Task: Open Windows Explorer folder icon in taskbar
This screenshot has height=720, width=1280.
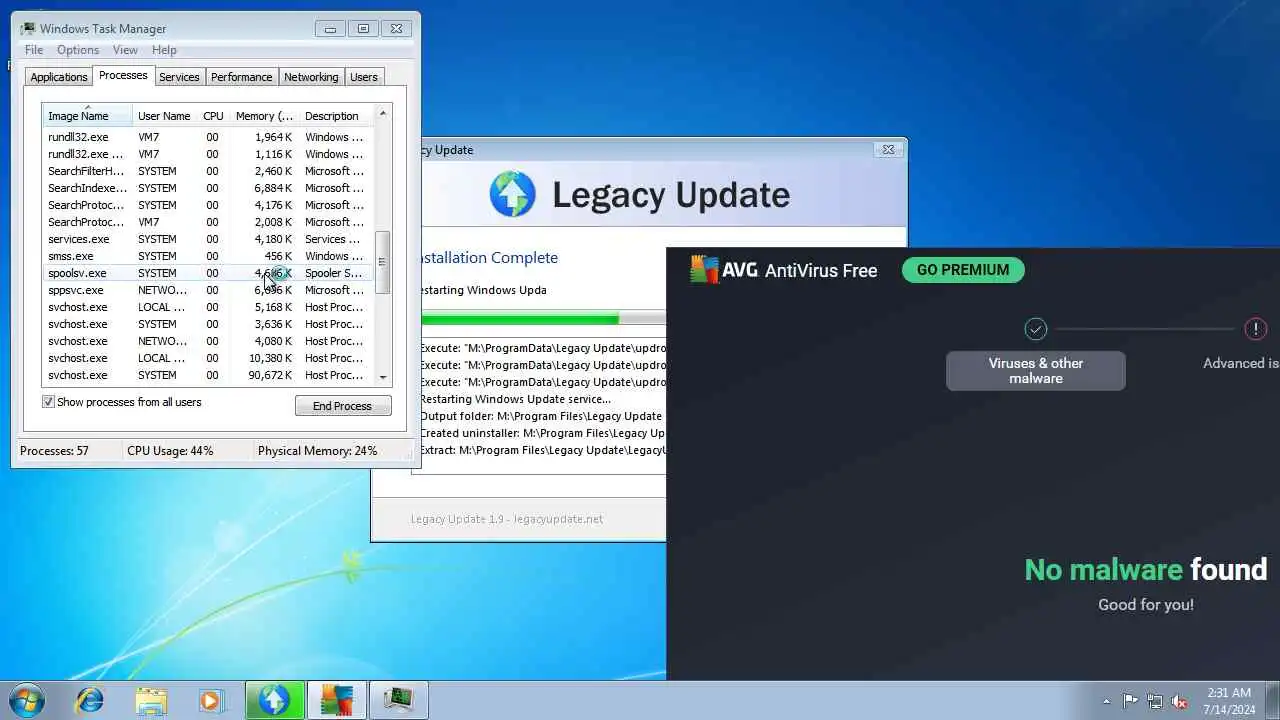Action: [151, 700]
